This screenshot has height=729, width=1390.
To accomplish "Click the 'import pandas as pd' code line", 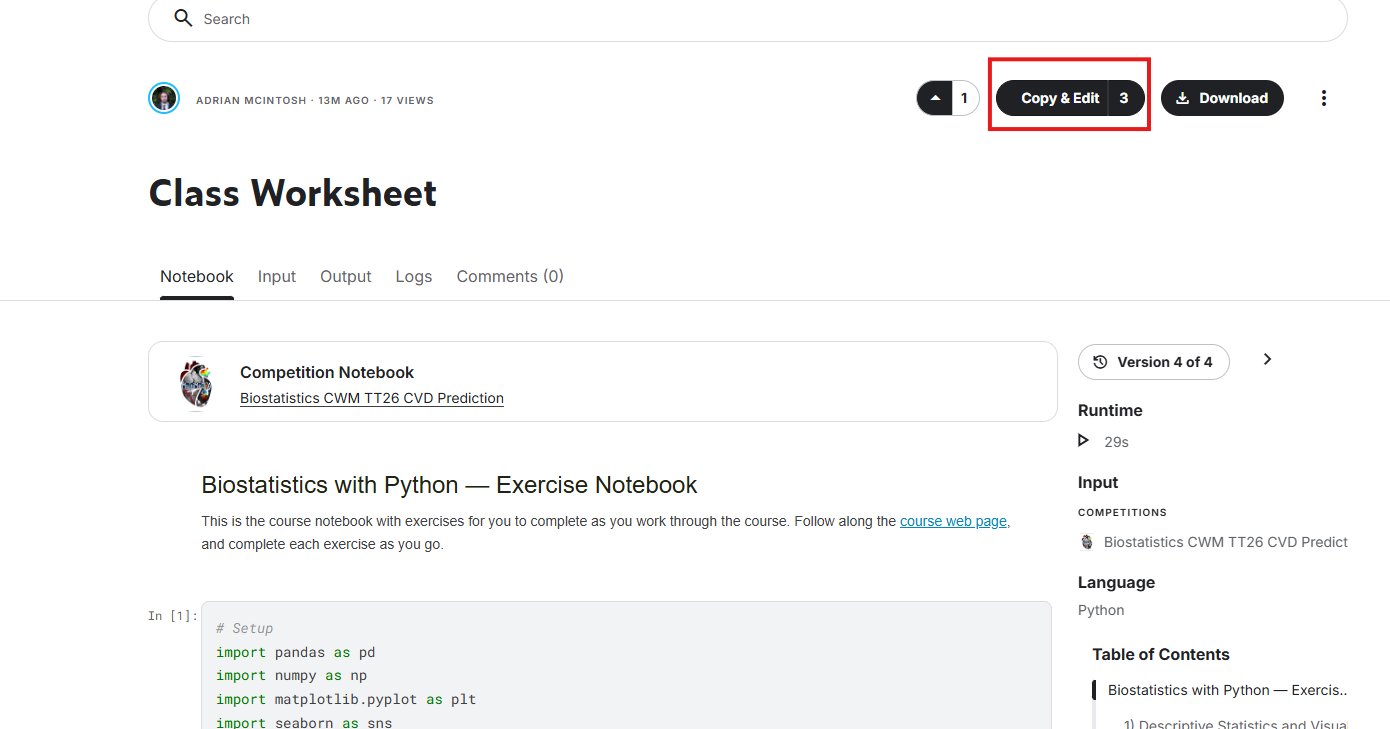I will click(295, 652).
